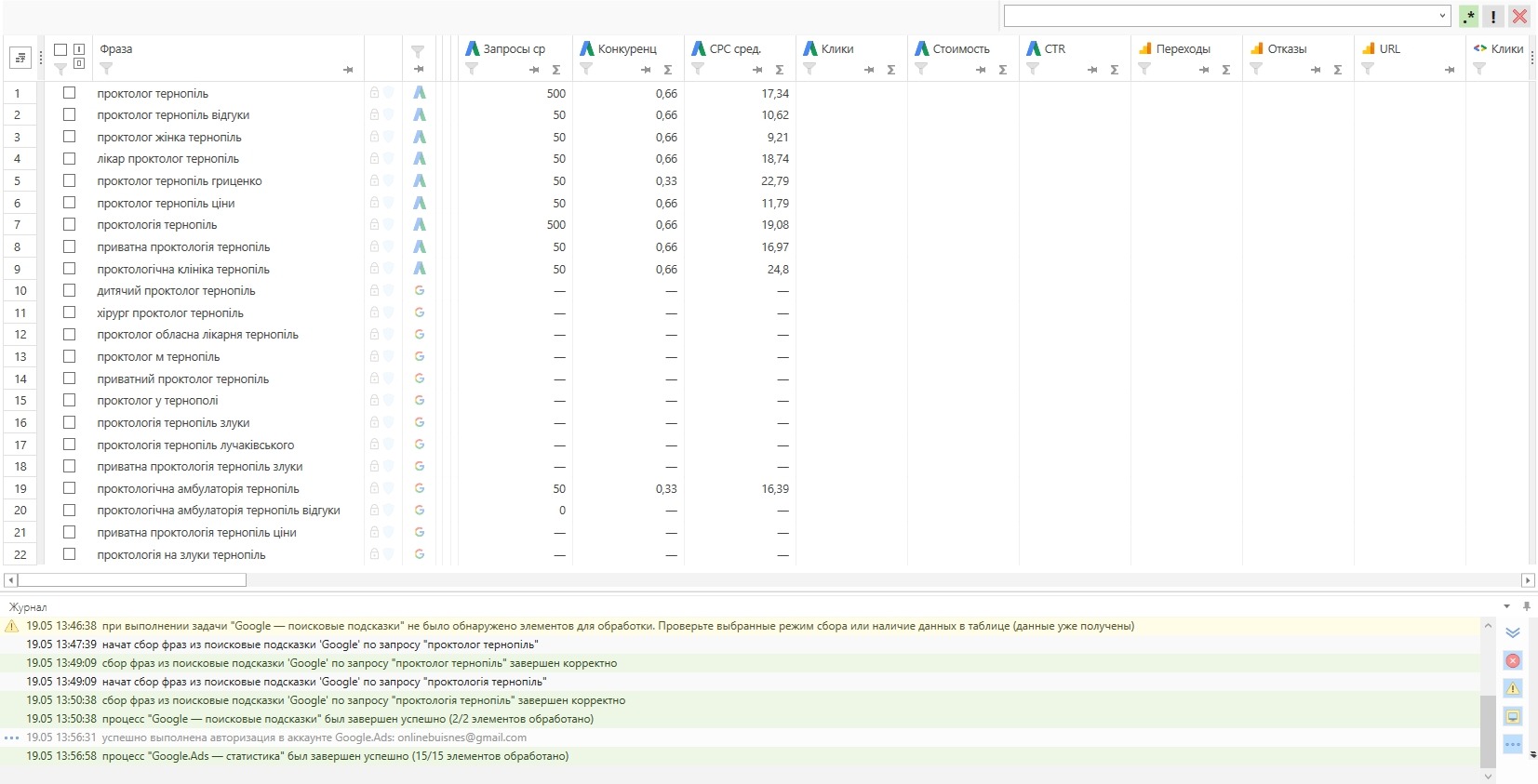Open the Журнал panel options dropdown arrow
Image resolution: width=1538 pixels, height=784 pixels.
tap(1507, 606)
